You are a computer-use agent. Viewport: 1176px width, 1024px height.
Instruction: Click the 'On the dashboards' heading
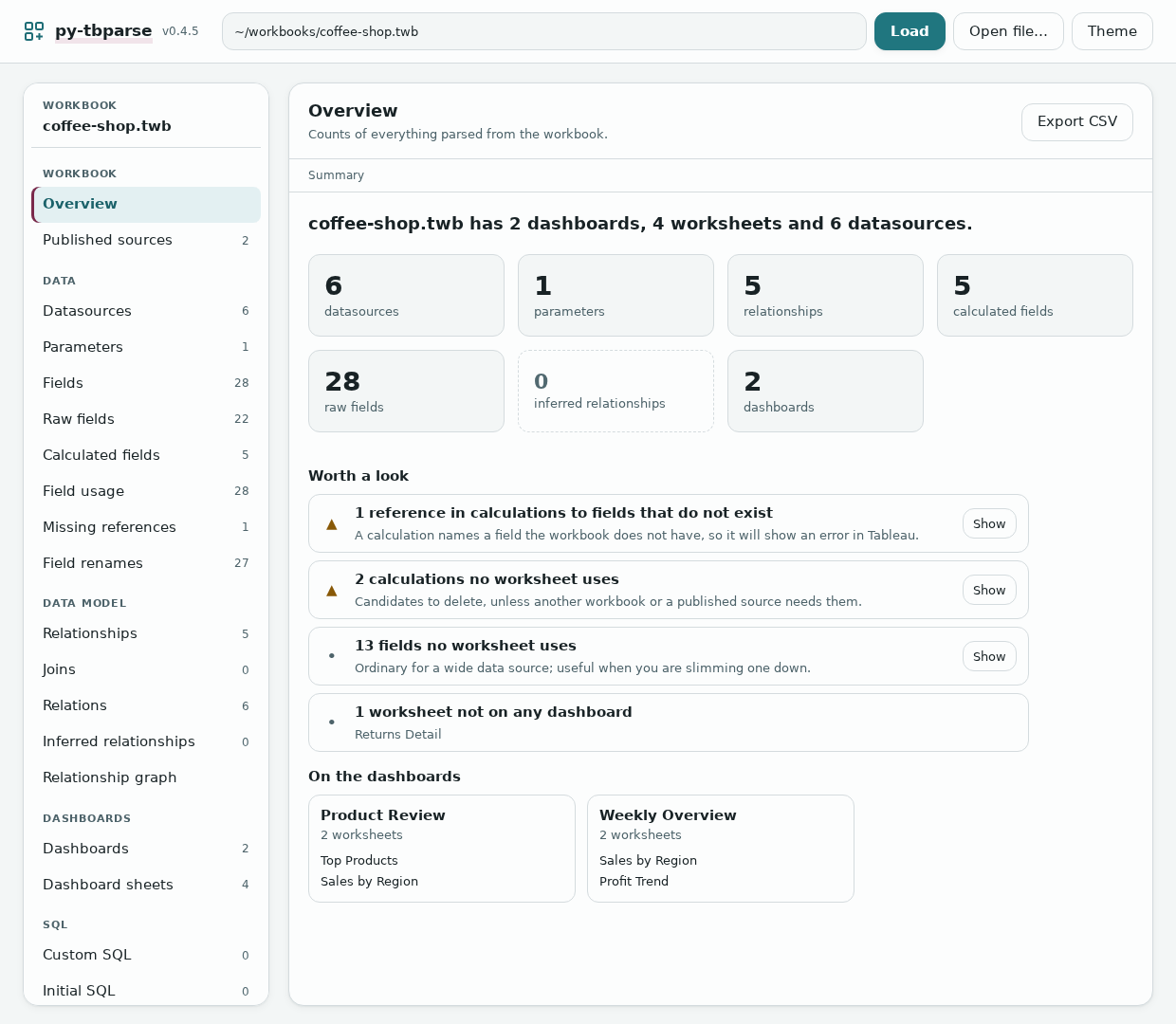coord(384,777)
